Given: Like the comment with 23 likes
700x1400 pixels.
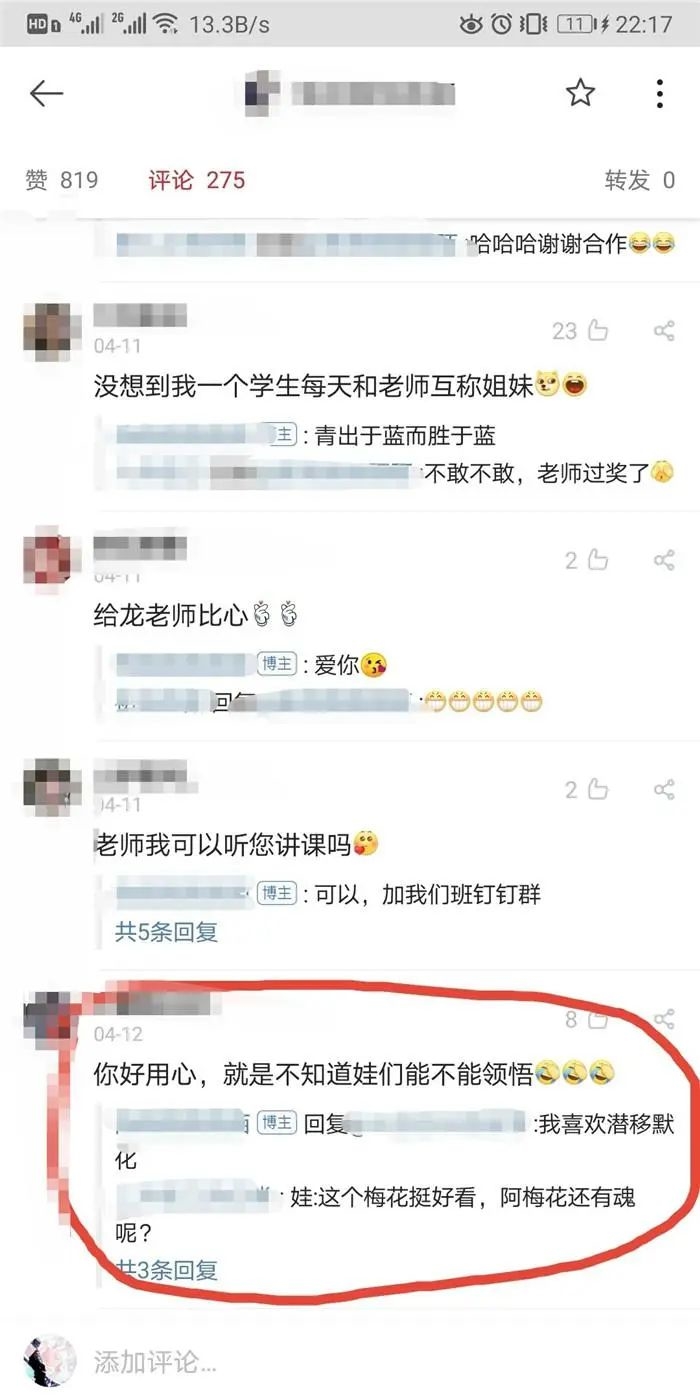Looking at the screenshot, I should 598,331.
